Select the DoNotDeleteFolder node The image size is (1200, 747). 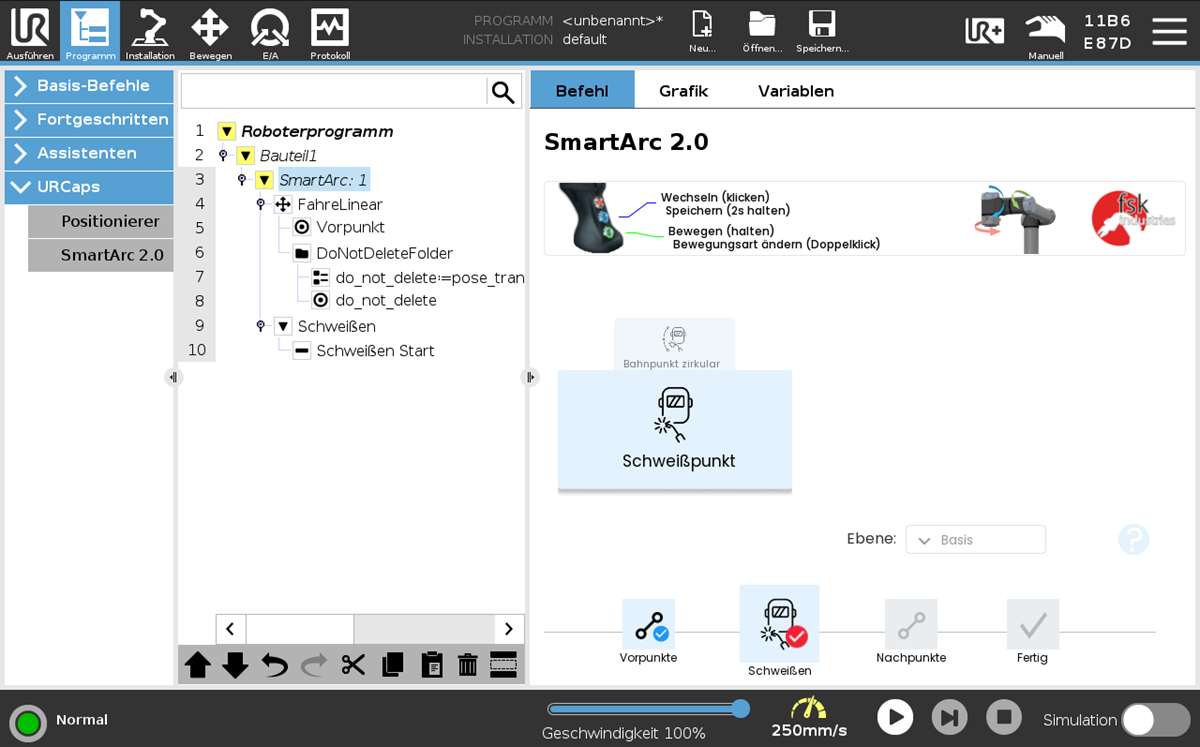pos(384,253)
